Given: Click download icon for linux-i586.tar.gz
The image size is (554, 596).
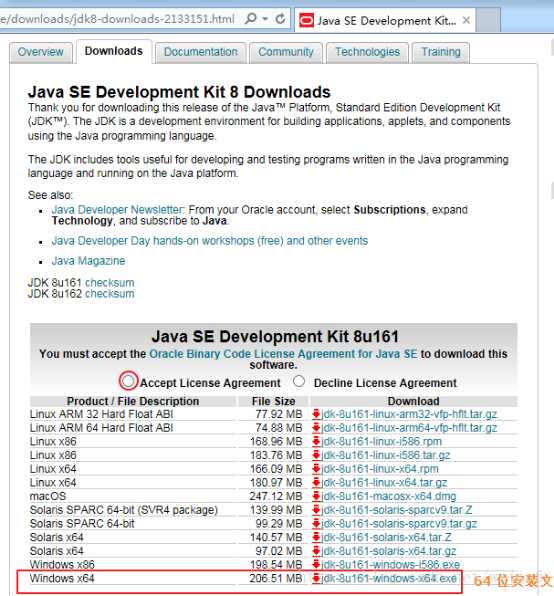Looking at the screenshot, I should pyautogui.click(x=316, y=455).
